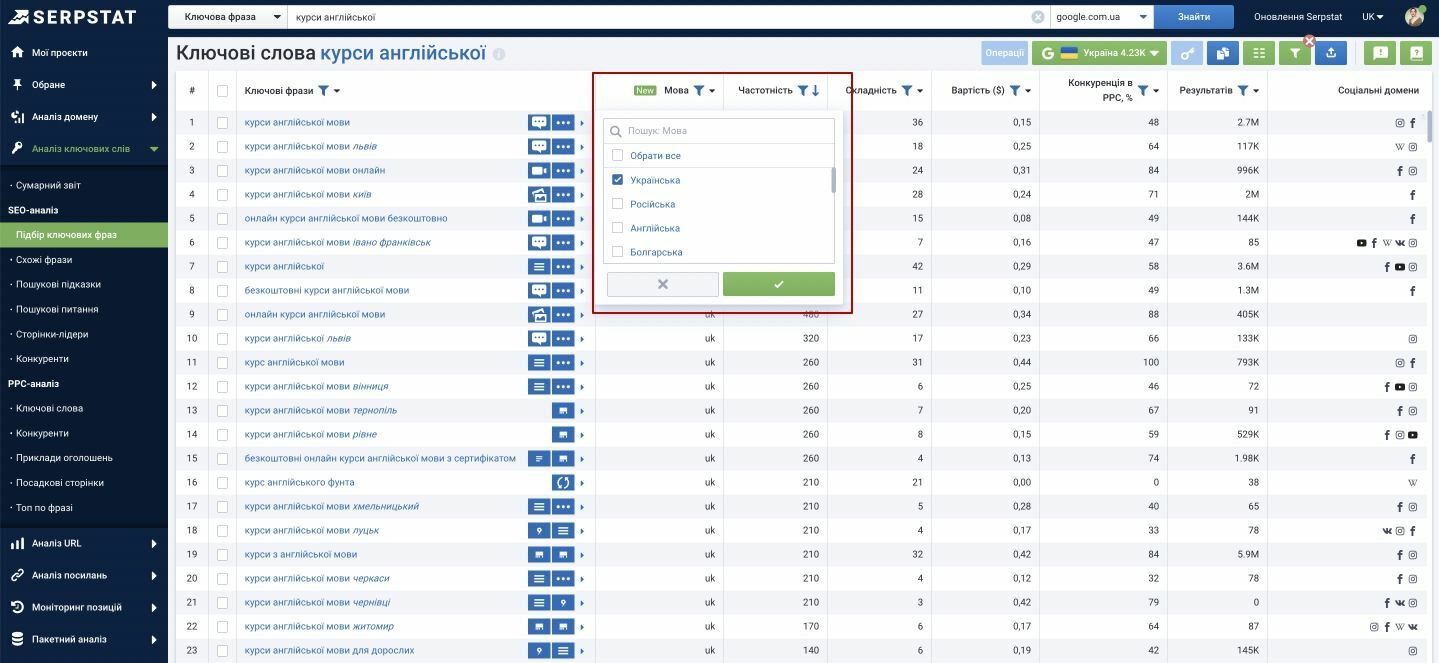
Task: Select row checkbox for 'курси англійської'
Action: (222, 267)
